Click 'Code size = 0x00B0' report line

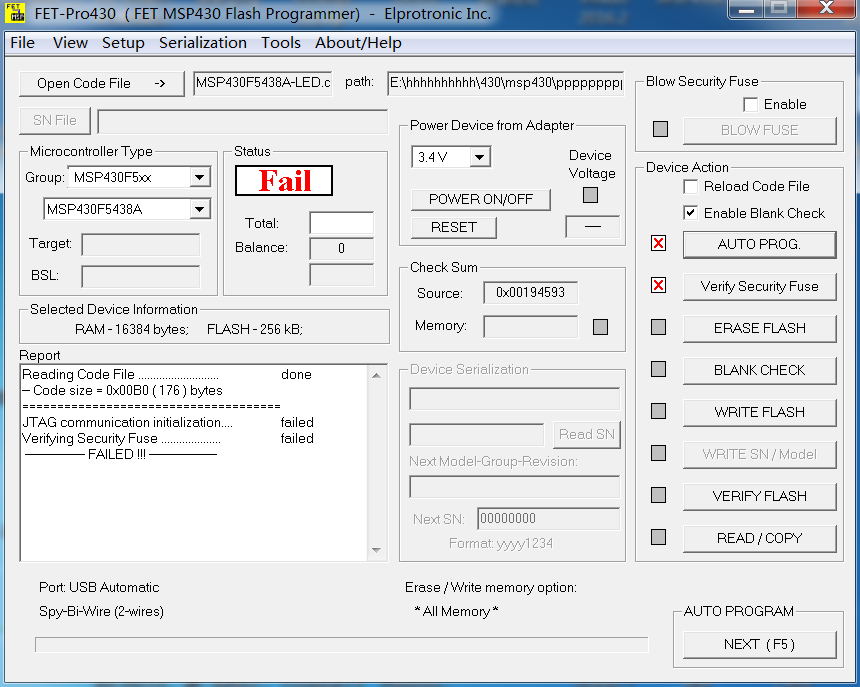123,390
